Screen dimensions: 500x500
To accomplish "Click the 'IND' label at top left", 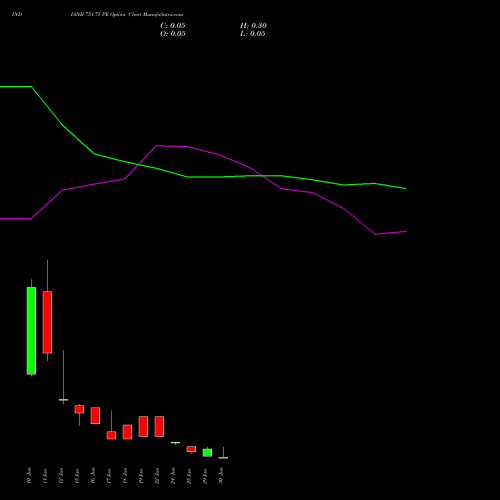I will [x=17, y=15].
